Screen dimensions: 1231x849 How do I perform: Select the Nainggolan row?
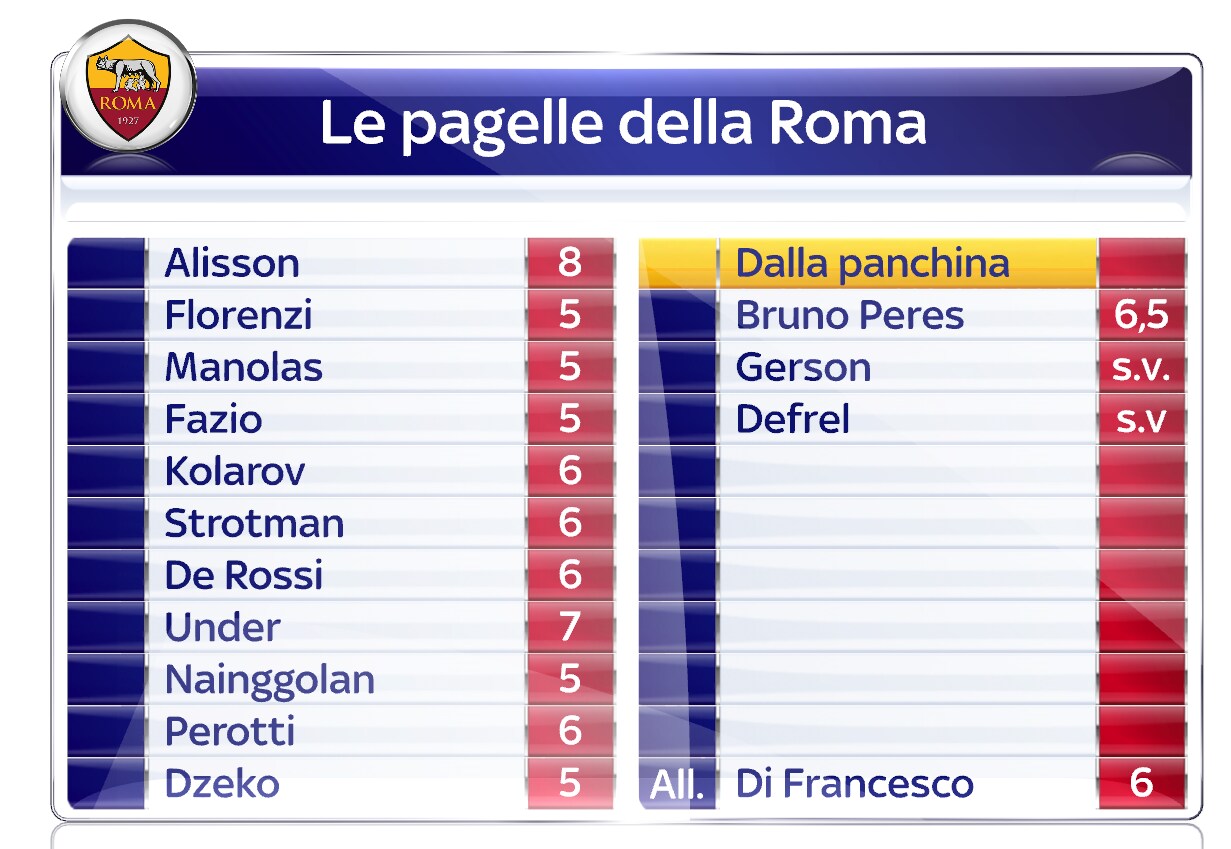point(340,679)
